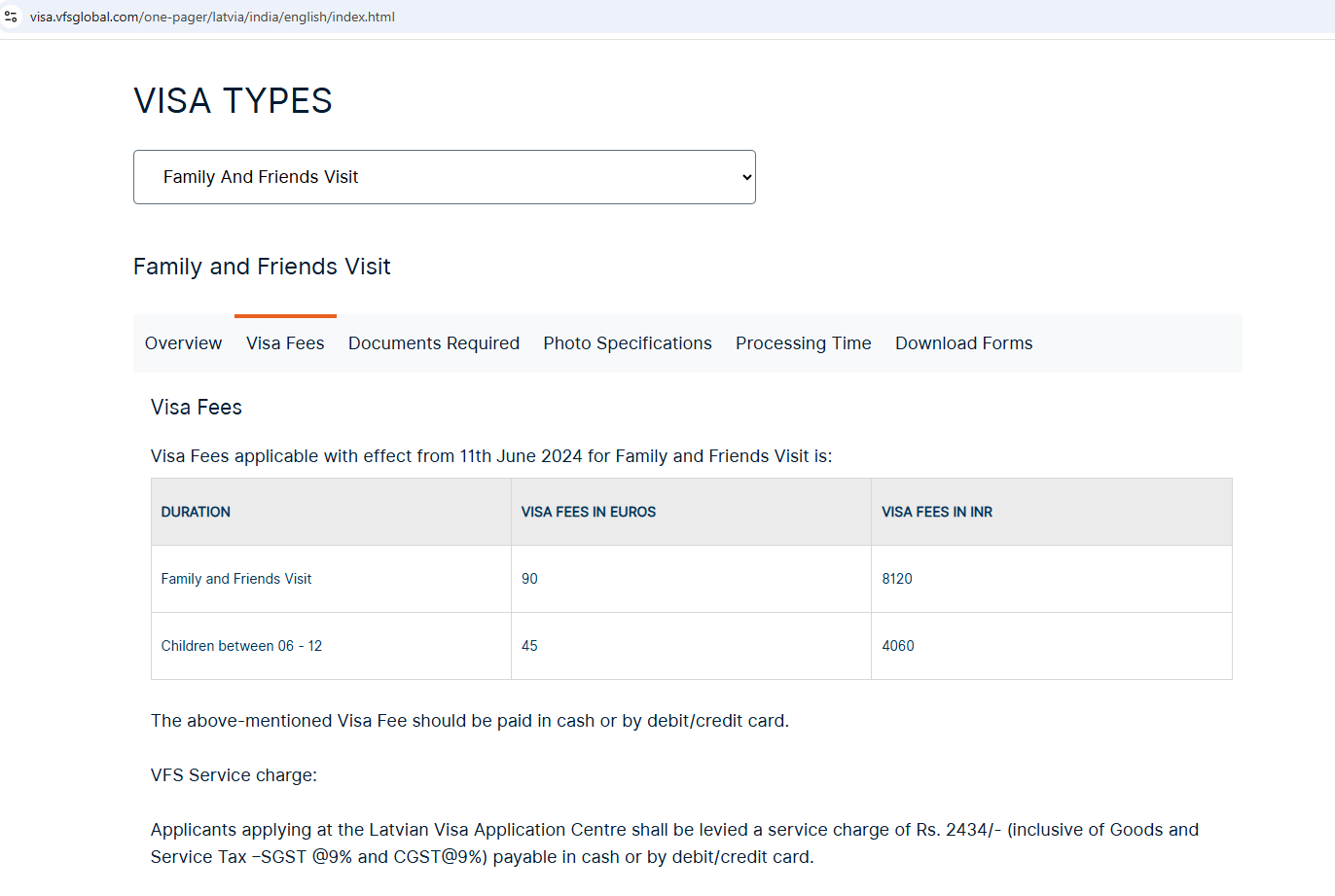Switch to the Overview tab
Viewport: 1335px width, 896px height.
click(x=183, y=343)
